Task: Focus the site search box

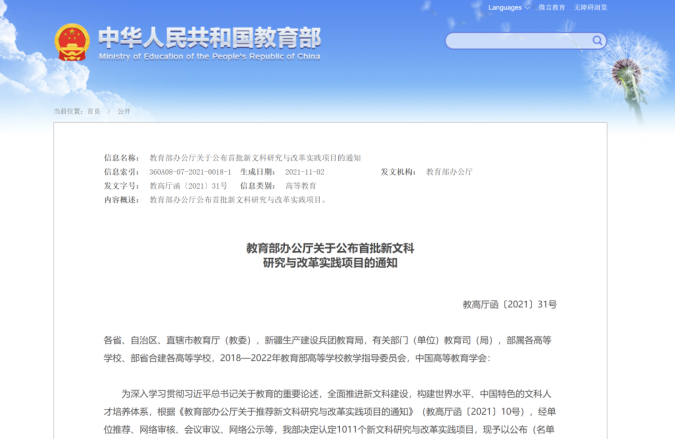Action: point(518,41)
